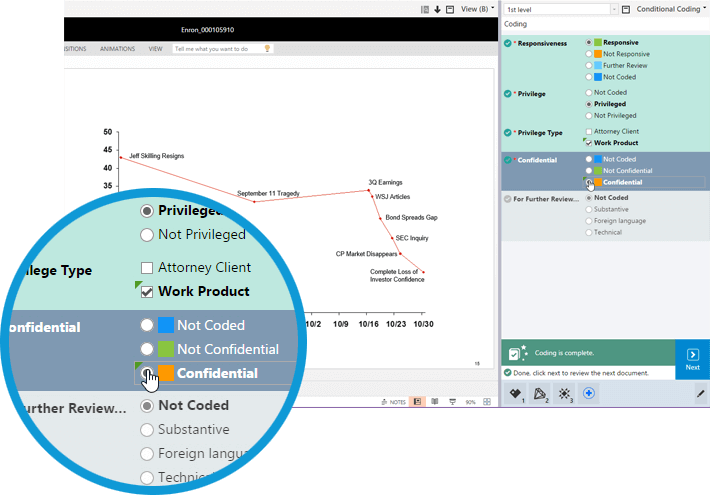Click the WSJ Articles chart label
The image size is (710, 495).
[393, 197]
